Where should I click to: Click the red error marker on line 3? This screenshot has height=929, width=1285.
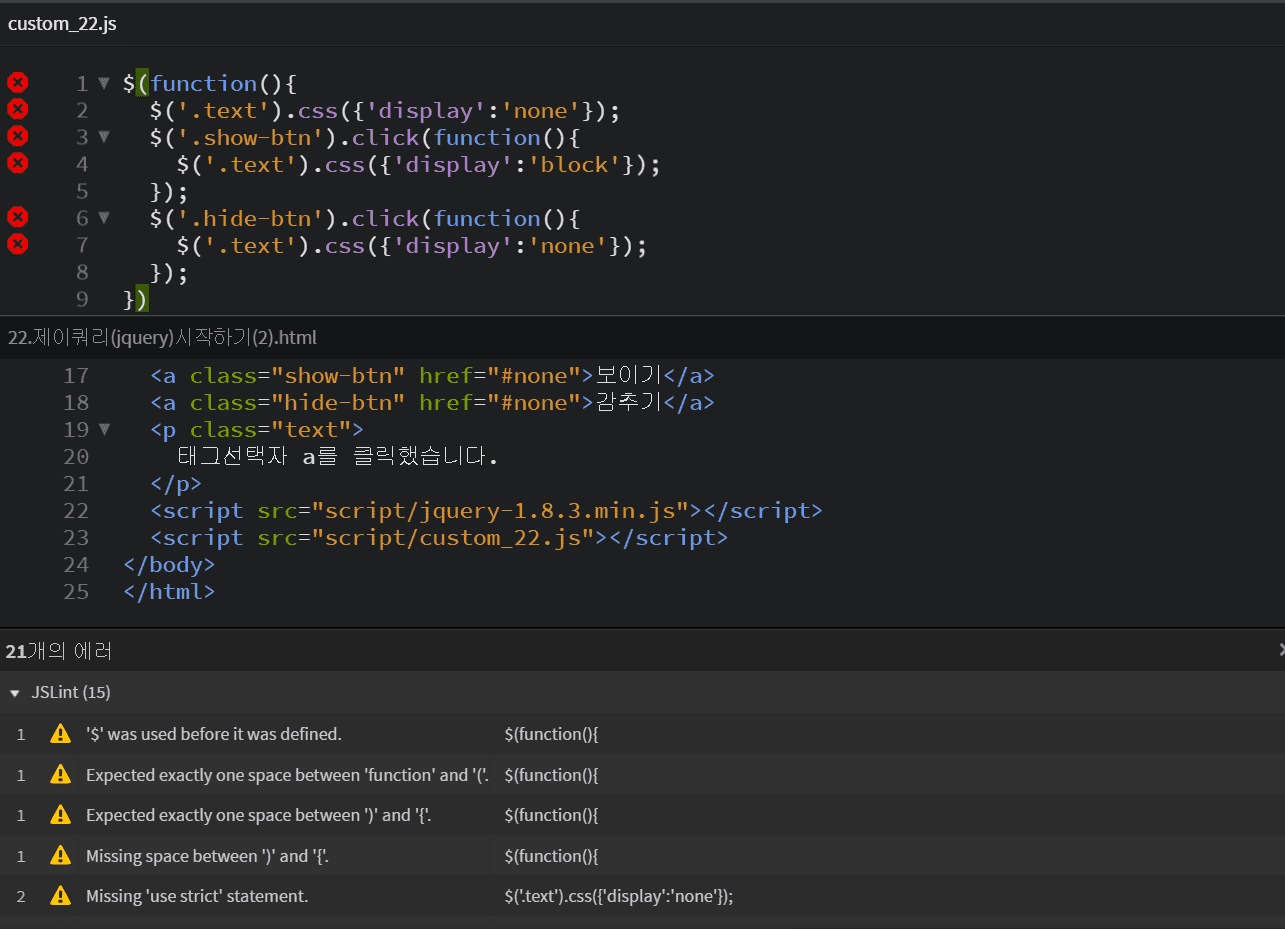click(x=17, y=137)
